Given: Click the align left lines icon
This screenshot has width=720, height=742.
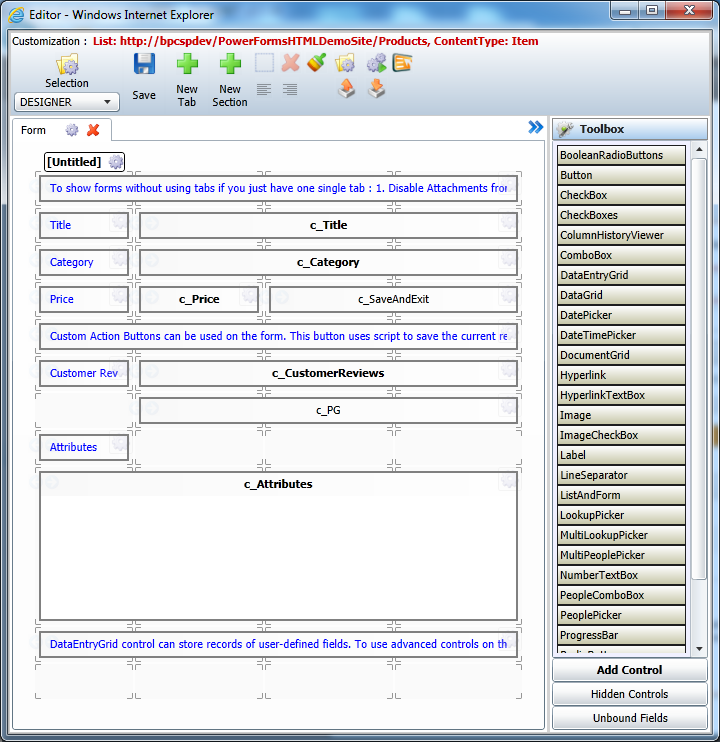Looking at the screenshot, I should pyautogui.click(x=264, y=89).
